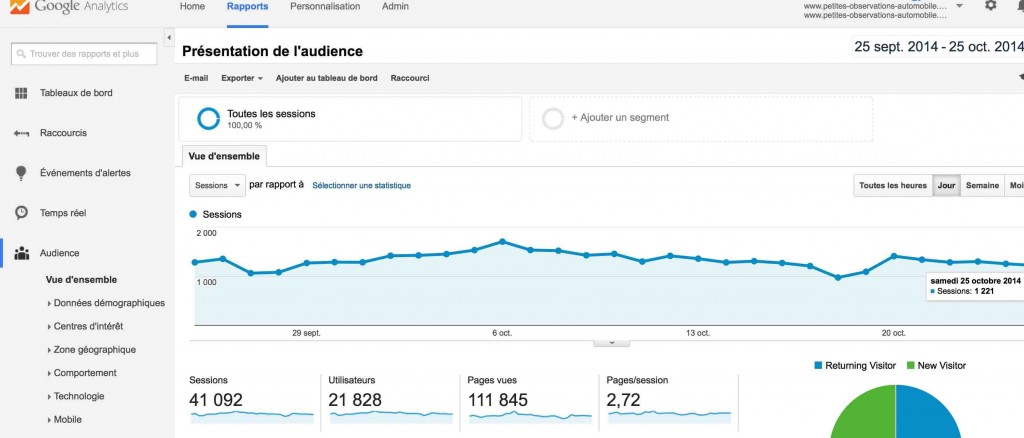Click the Tableaux de bord grid icon
Image resolution: width=1024 pixels, height=438 pixels.
tap(21, 93)
